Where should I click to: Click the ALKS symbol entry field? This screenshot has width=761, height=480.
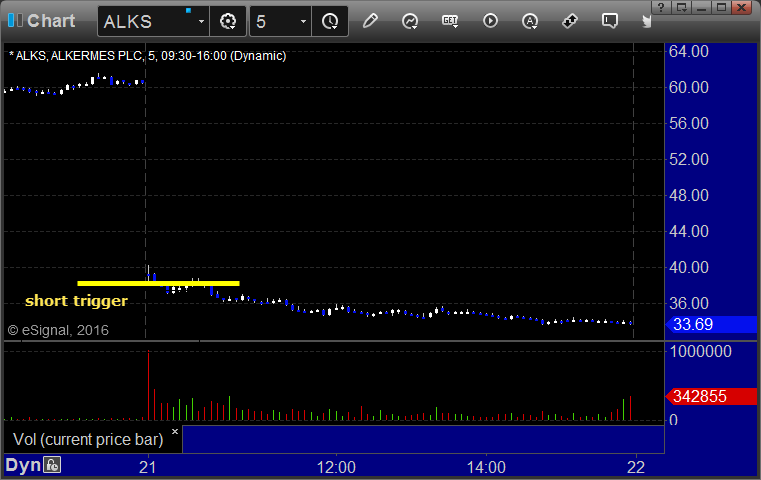point(146,21)
